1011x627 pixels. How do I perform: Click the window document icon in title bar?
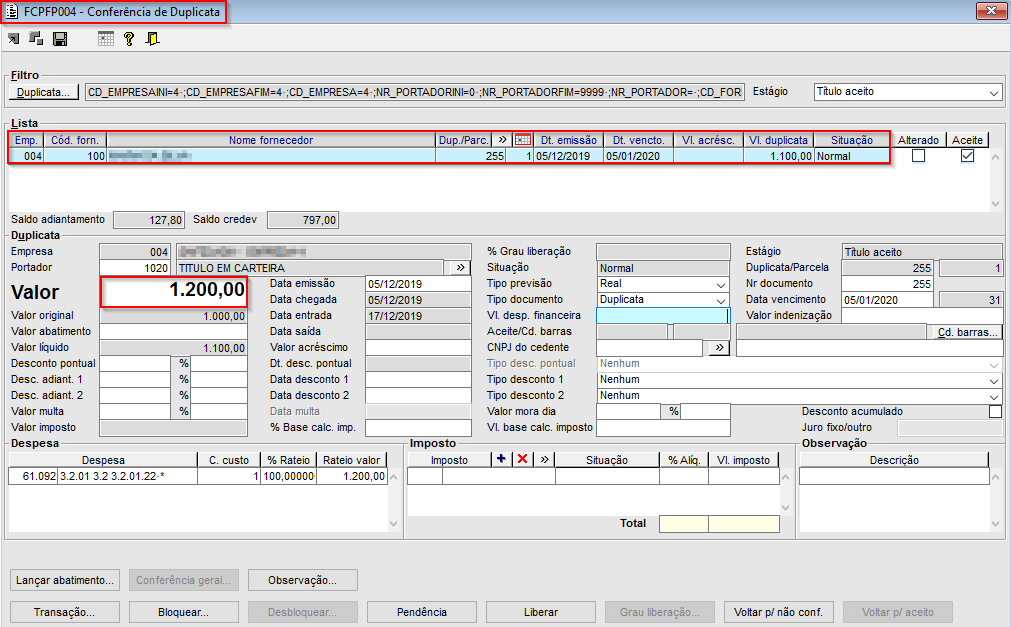click(12, 12)
